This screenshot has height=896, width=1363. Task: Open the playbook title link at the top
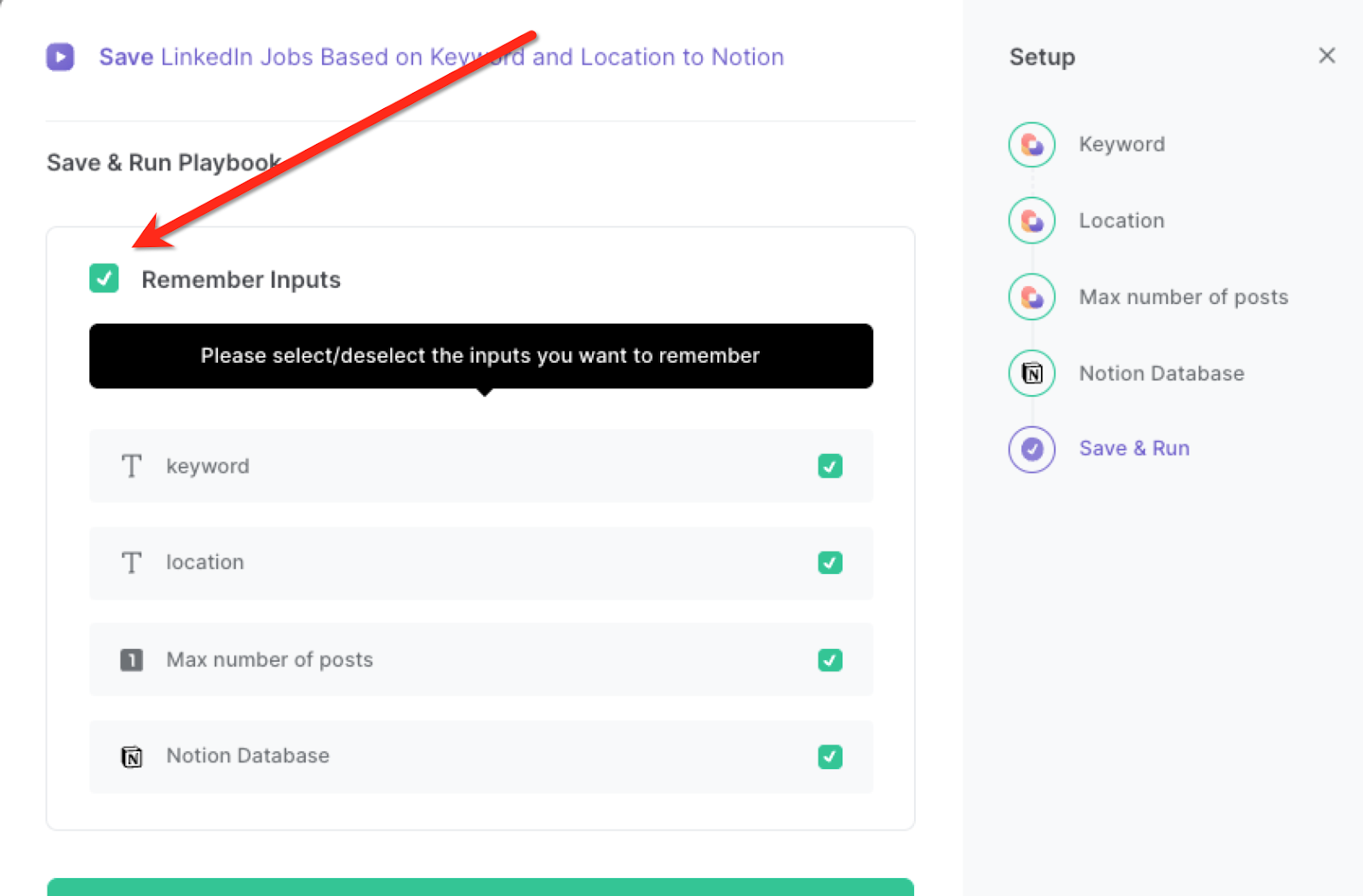click(x=443, y=56)
